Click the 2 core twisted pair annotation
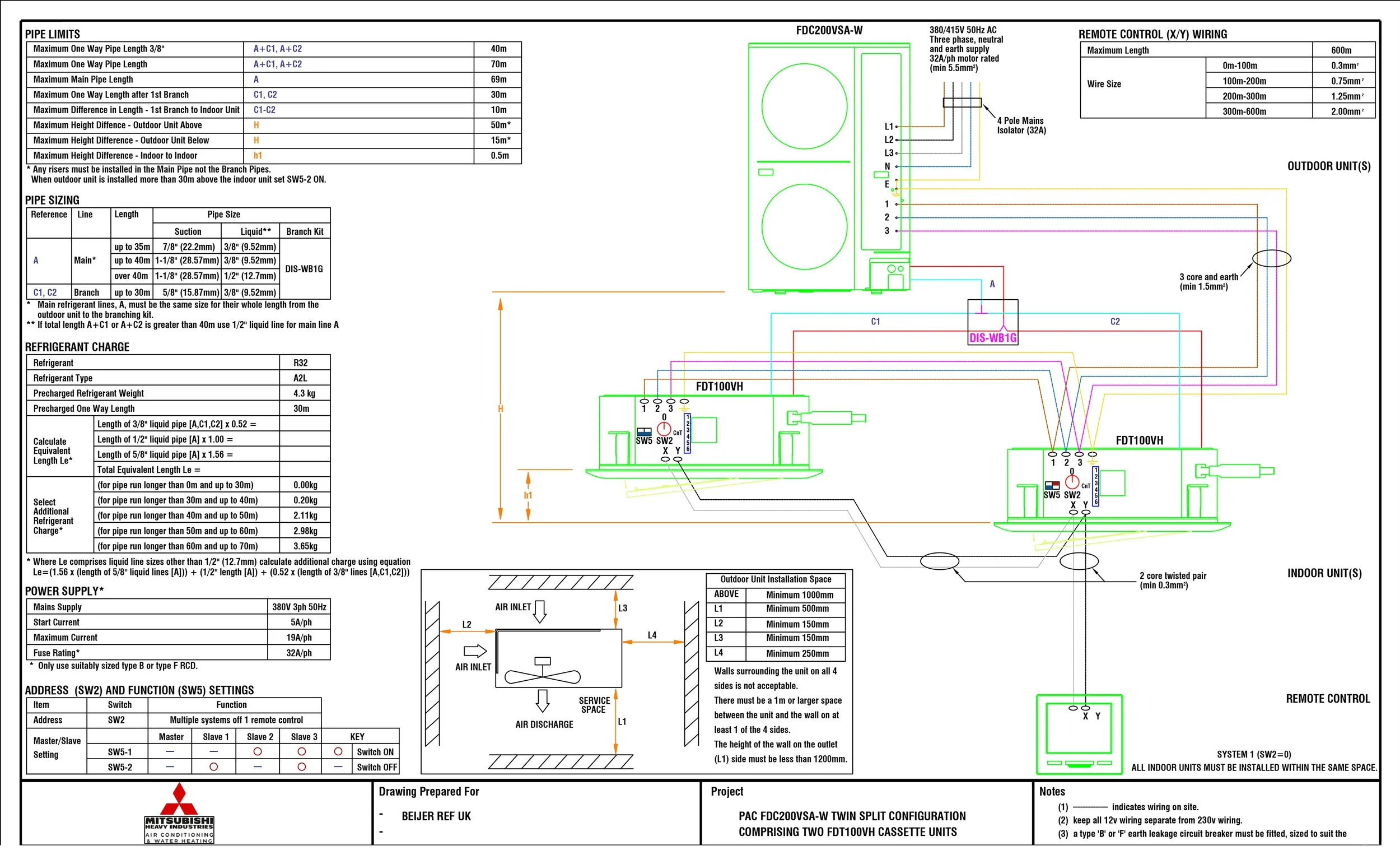 point(1173,580)
